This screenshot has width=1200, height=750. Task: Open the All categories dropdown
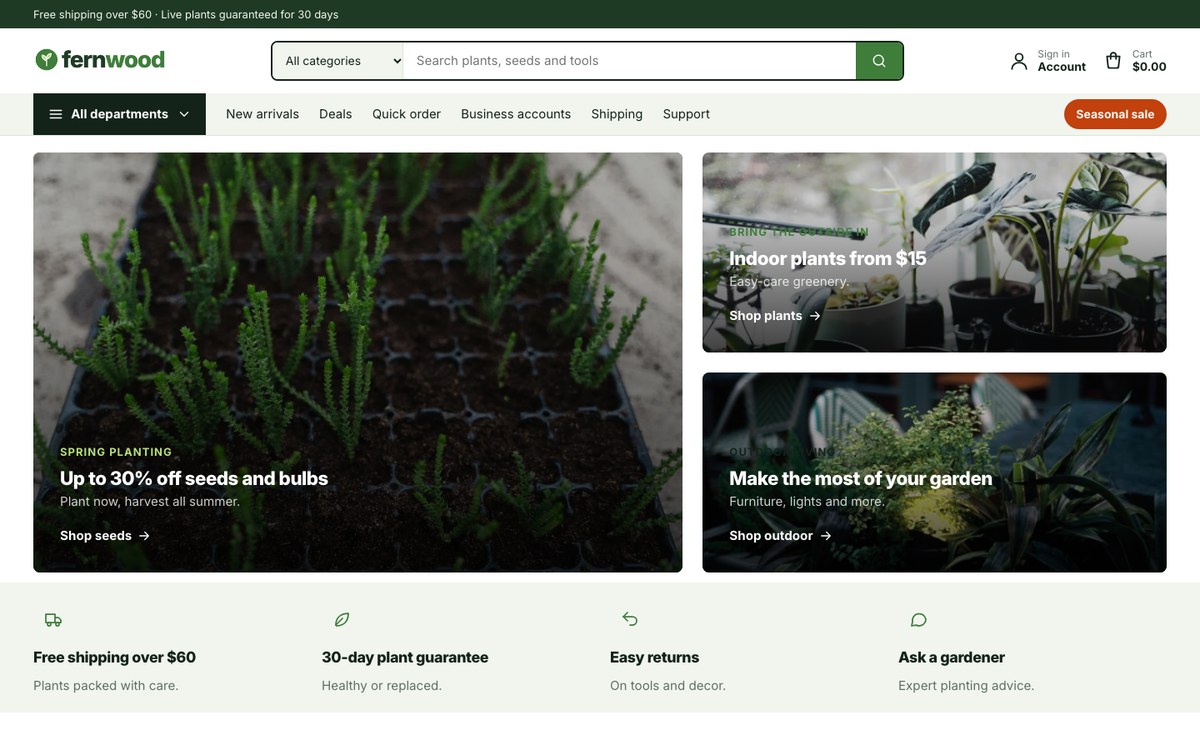(x=338, y=61)
